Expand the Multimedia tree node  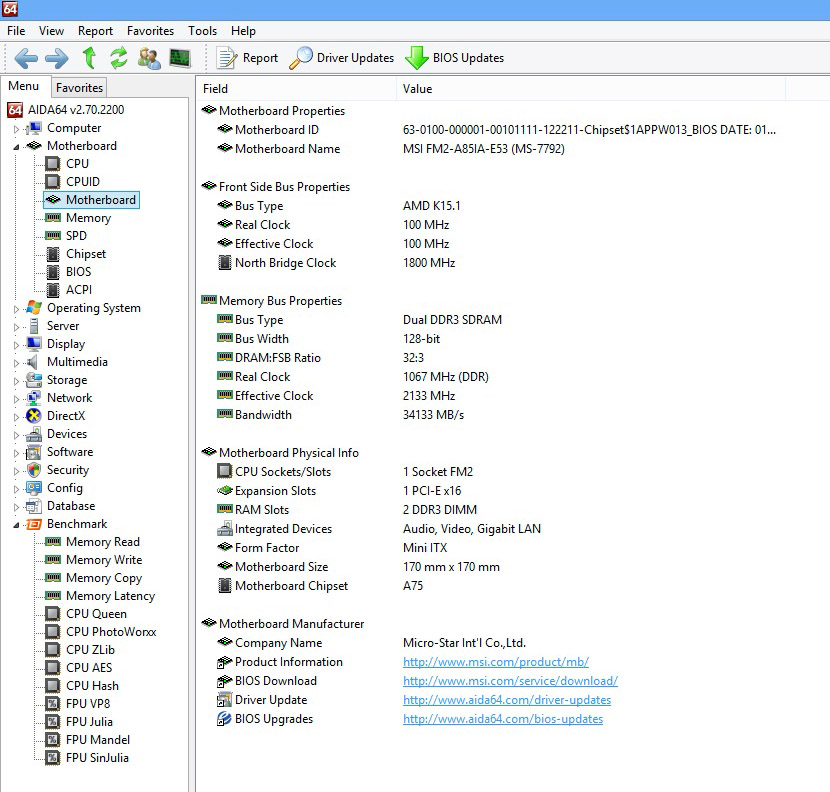[x=16, y=363]
